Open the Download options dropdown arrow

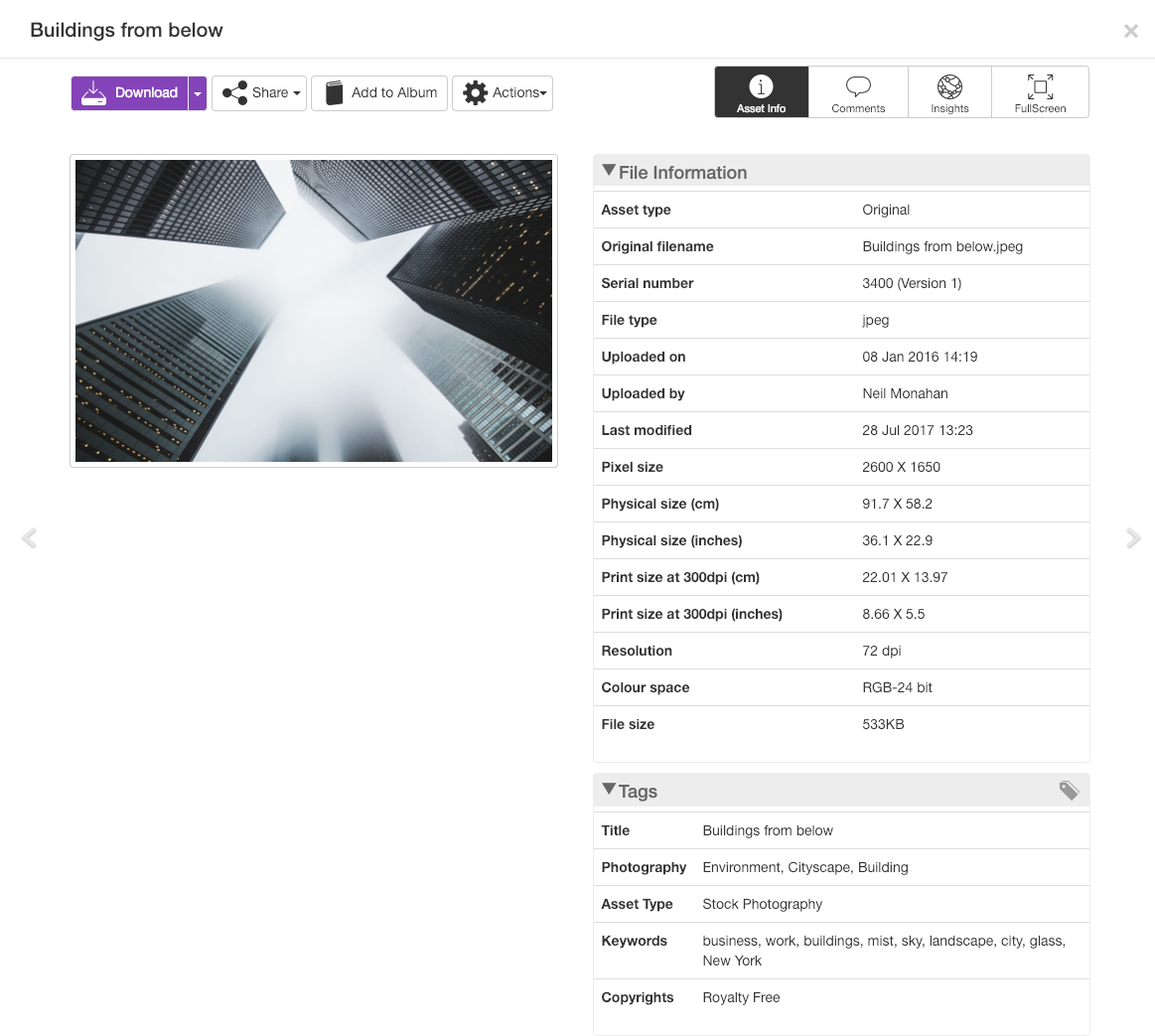pyautogui.click(x=198, y=92)
